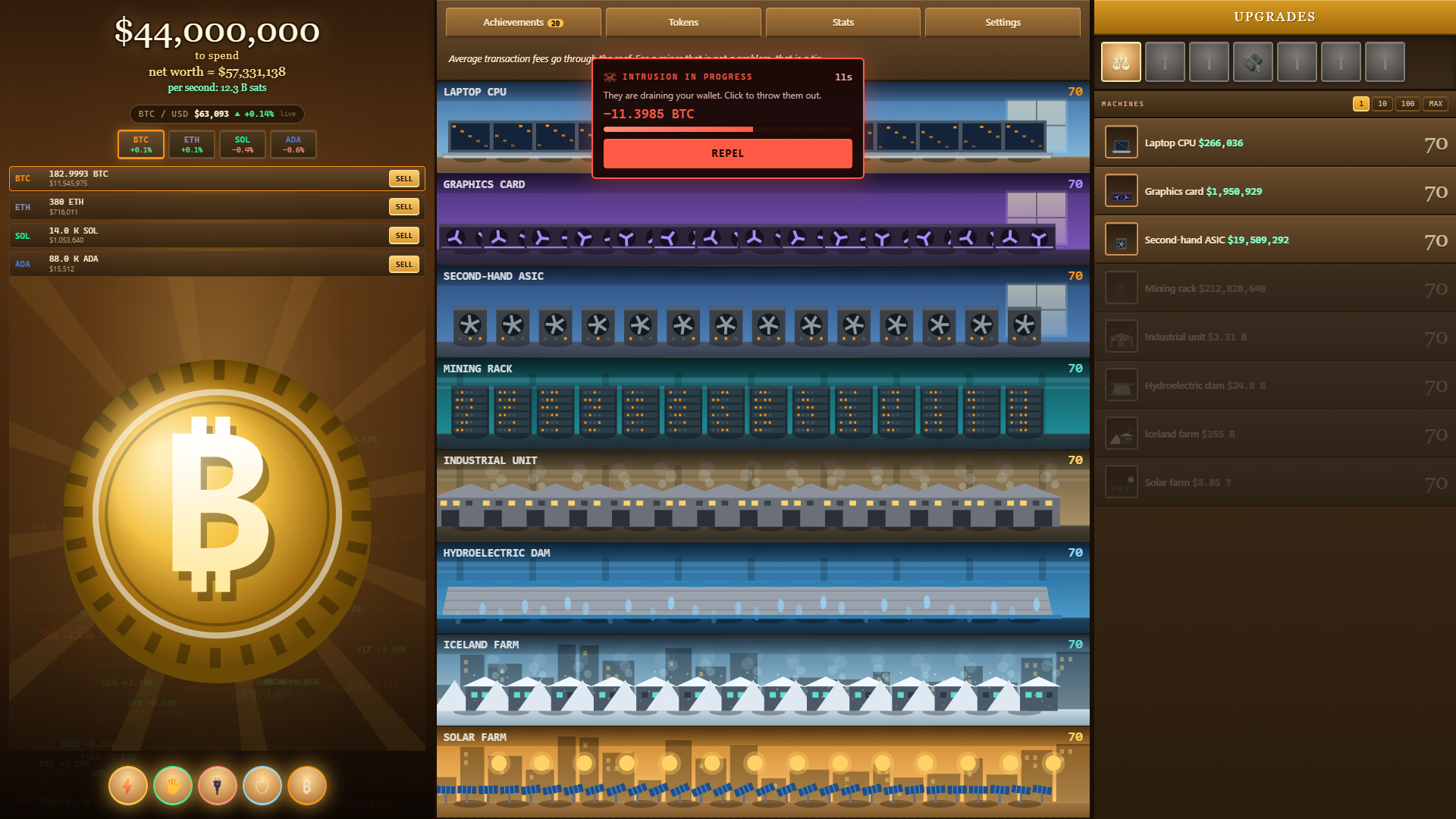Click the Hydroelectric dam $24.8 B label
This screenshot has height=819, width=1456.
[x=1205, y=386]
